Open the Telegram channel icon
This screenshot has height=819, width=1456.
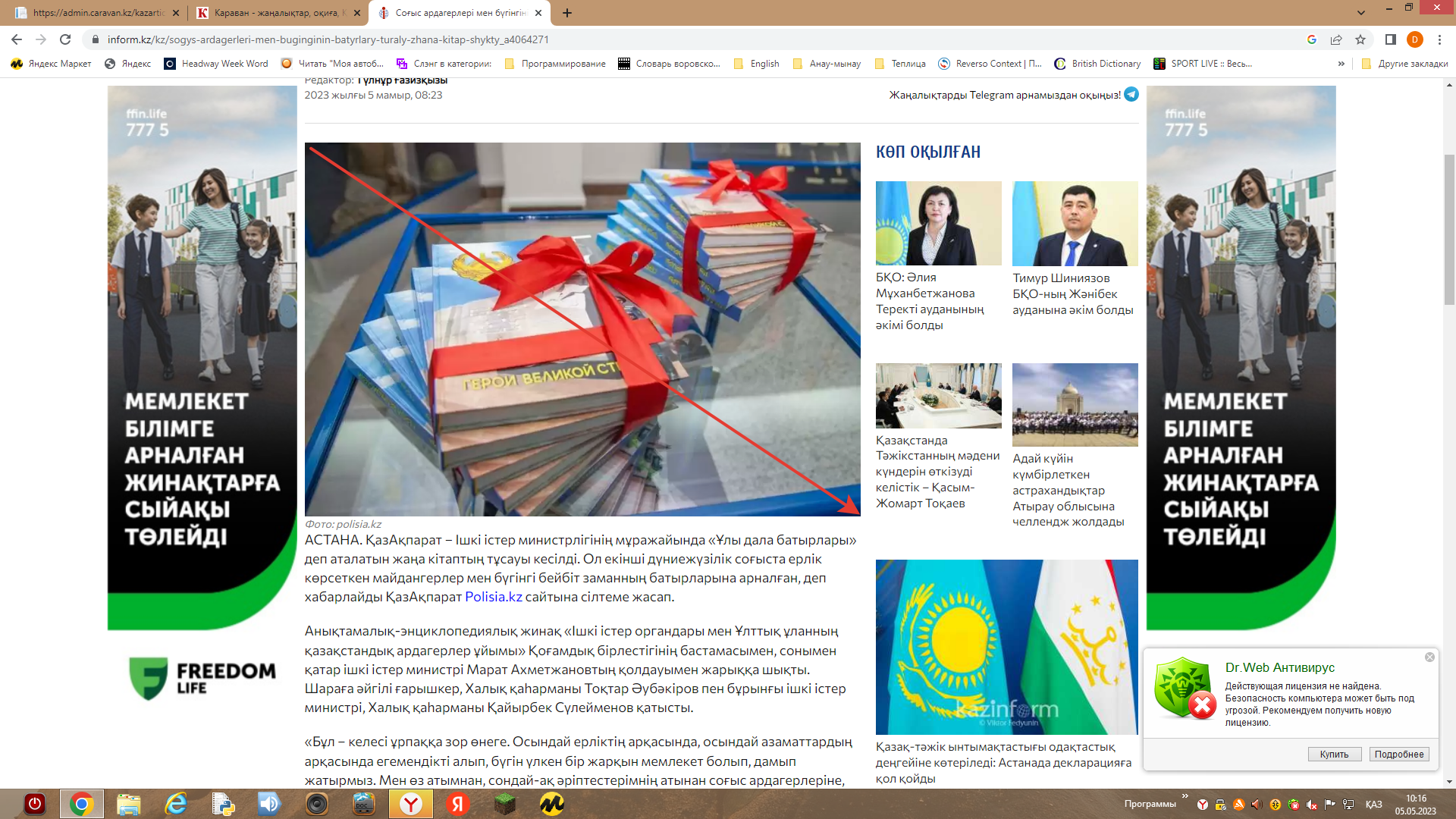coord(1131,94)
